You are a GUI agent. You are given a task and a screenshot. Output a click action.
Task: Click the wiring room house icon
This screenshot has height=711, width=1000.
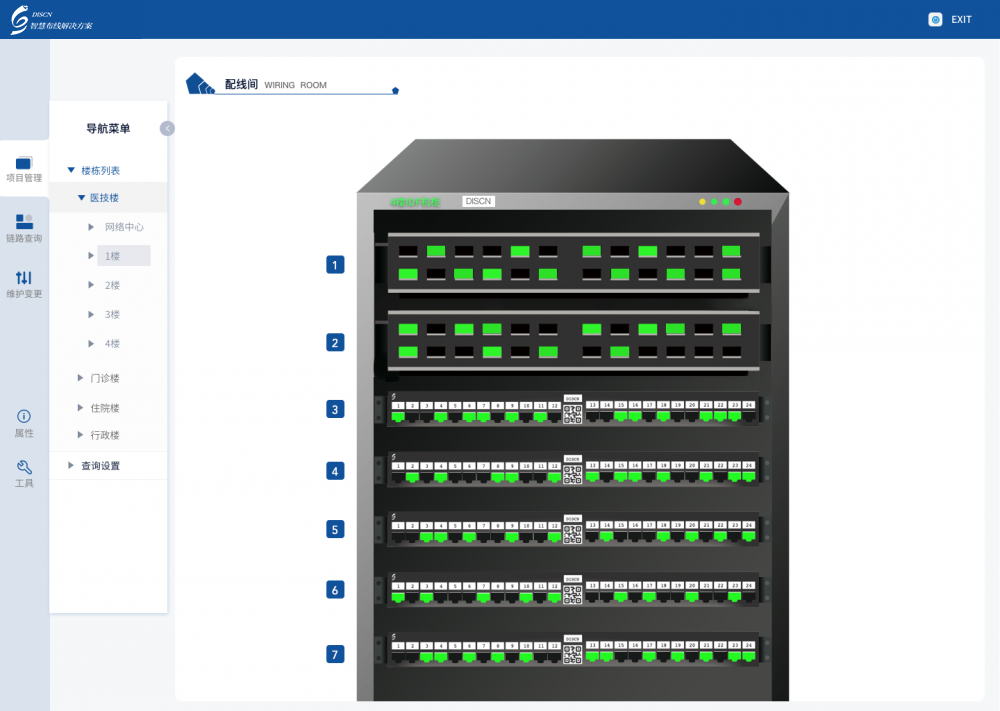pos(200,84)
